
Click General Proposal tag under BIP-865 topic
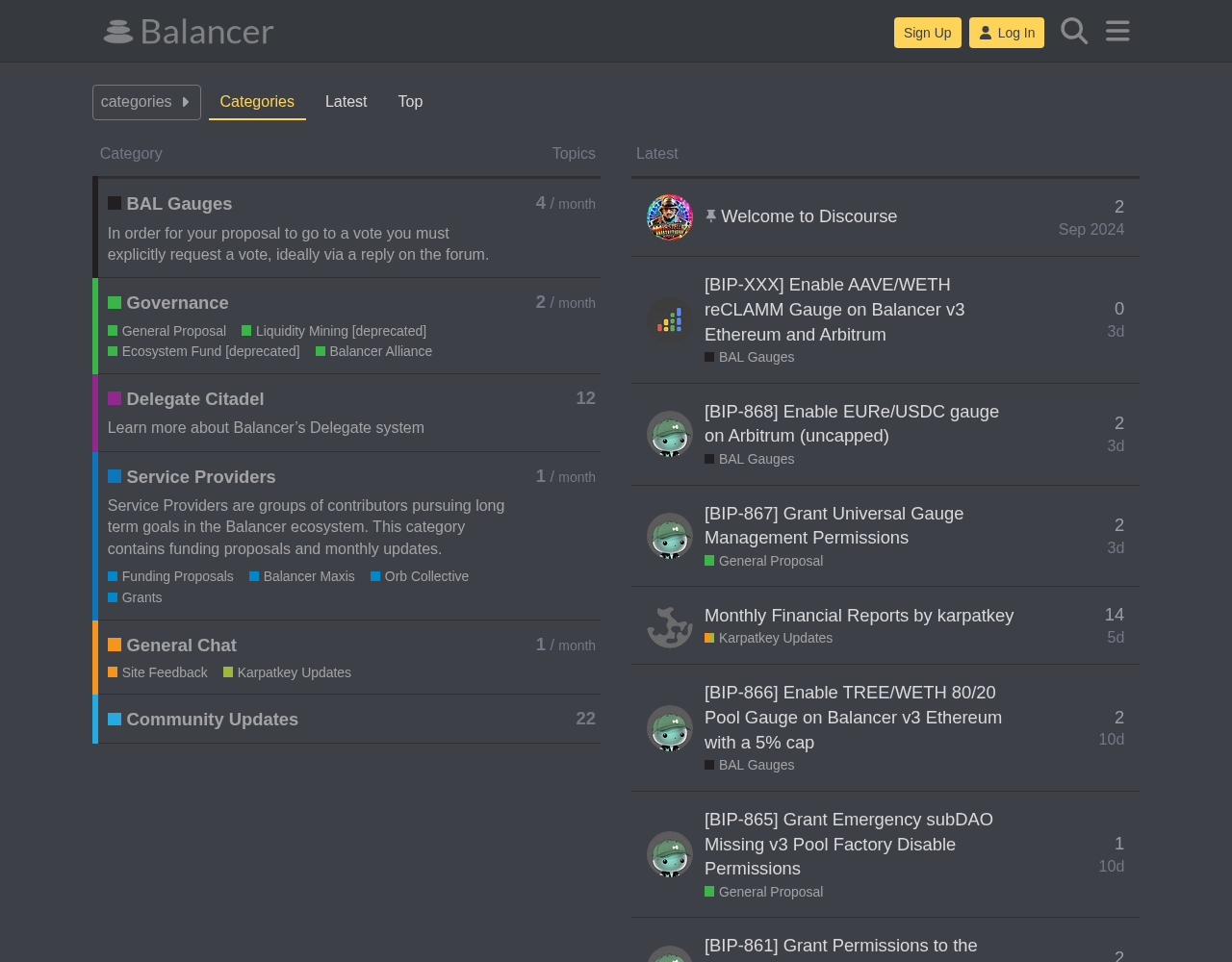tap(764, 892)
